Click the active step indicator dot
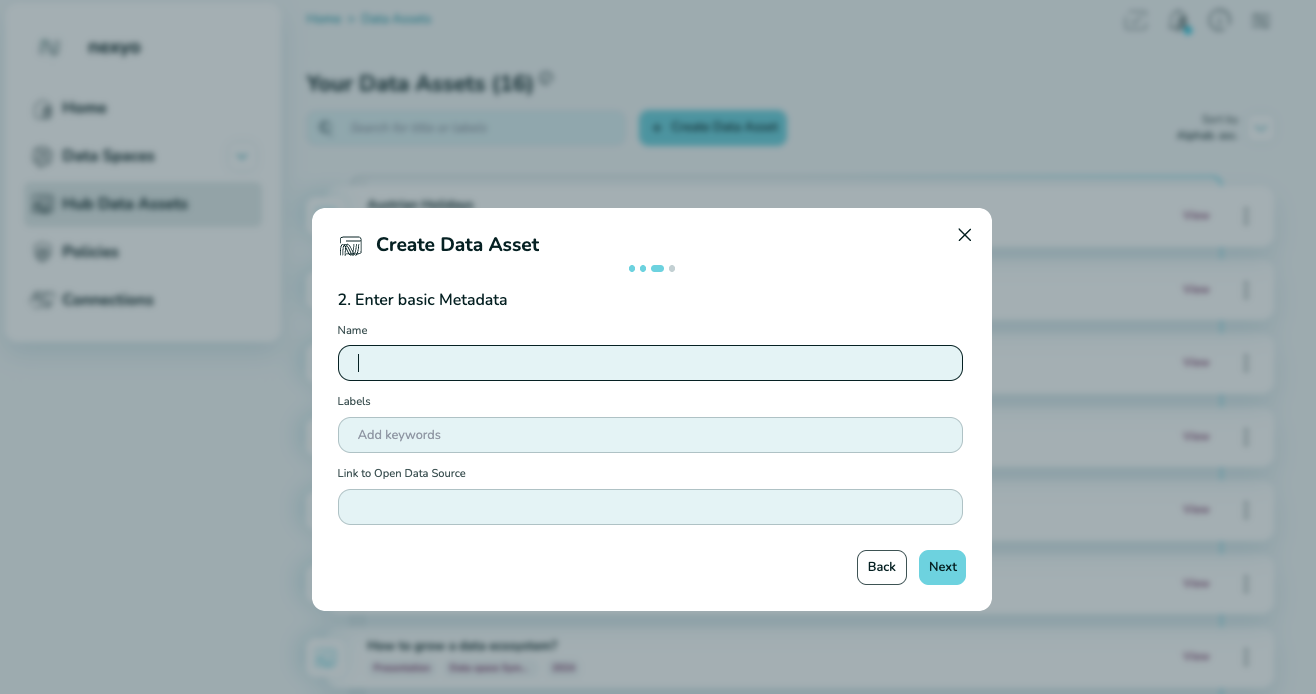The image size is (1316, 694). coord(657,268)
